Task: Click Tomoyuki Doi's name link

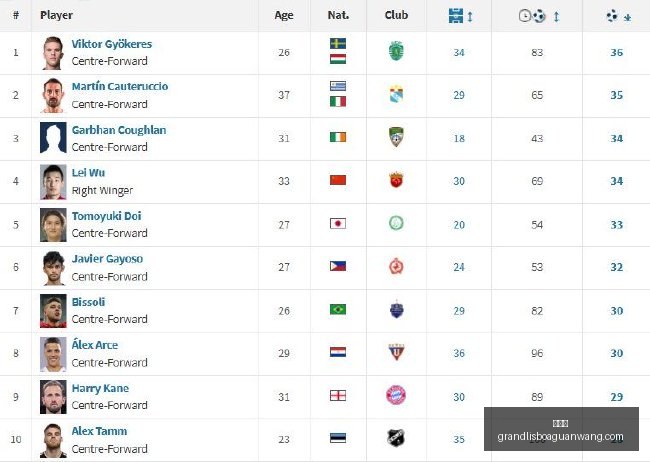Action: 107,216
